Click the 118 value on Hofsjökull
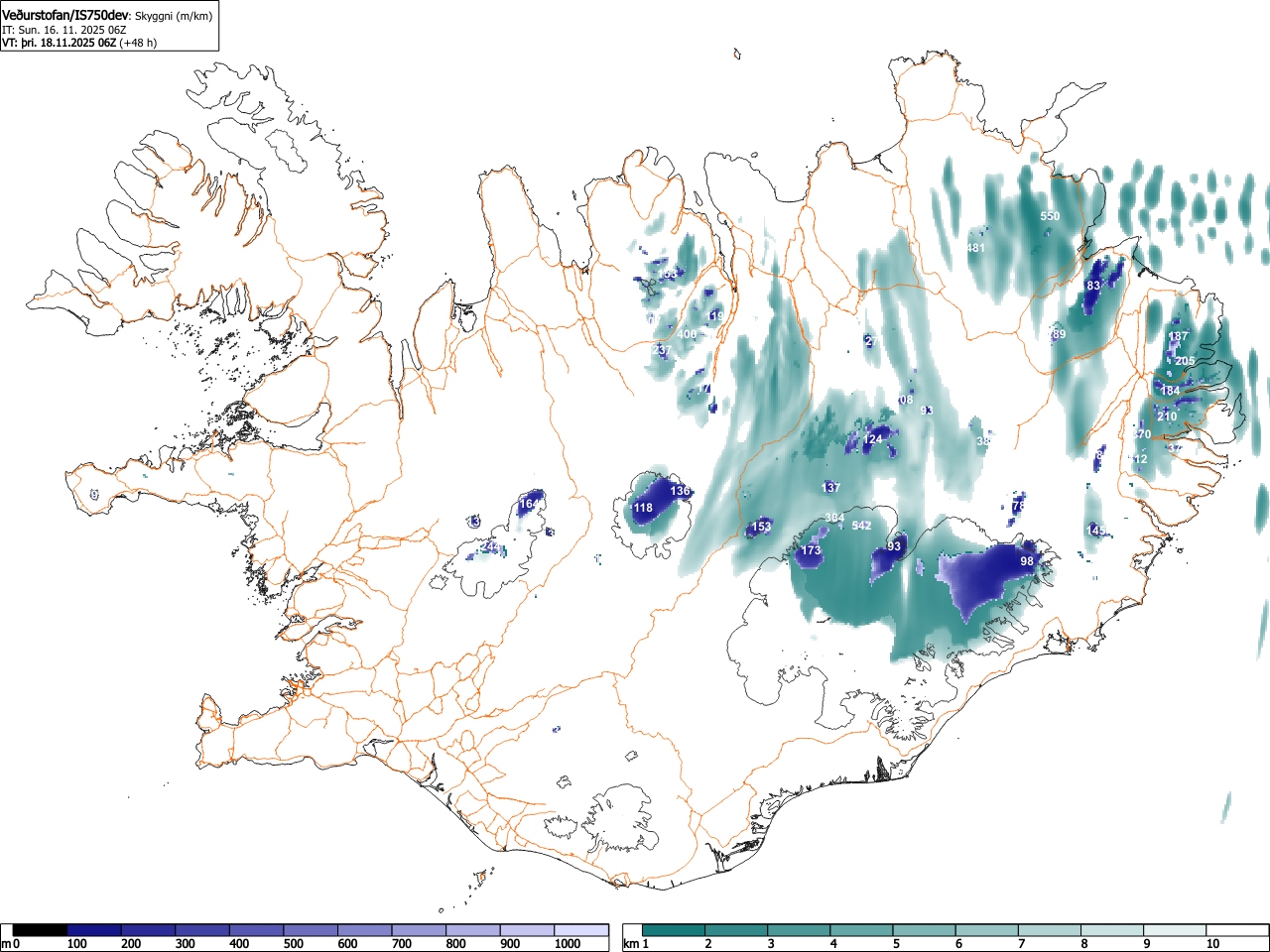 (643, 508)
